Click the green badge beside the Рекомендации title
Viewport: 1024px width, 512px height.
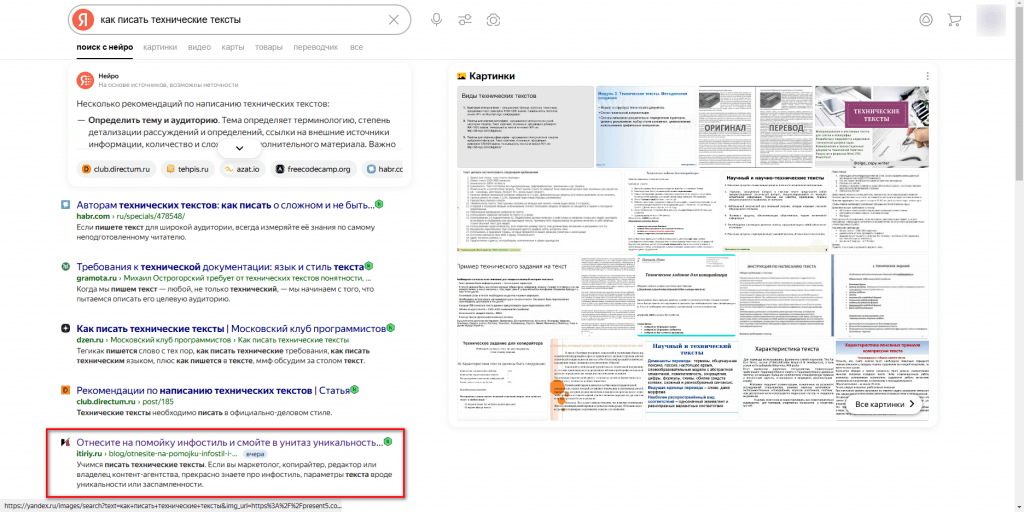tap(356, 389)
